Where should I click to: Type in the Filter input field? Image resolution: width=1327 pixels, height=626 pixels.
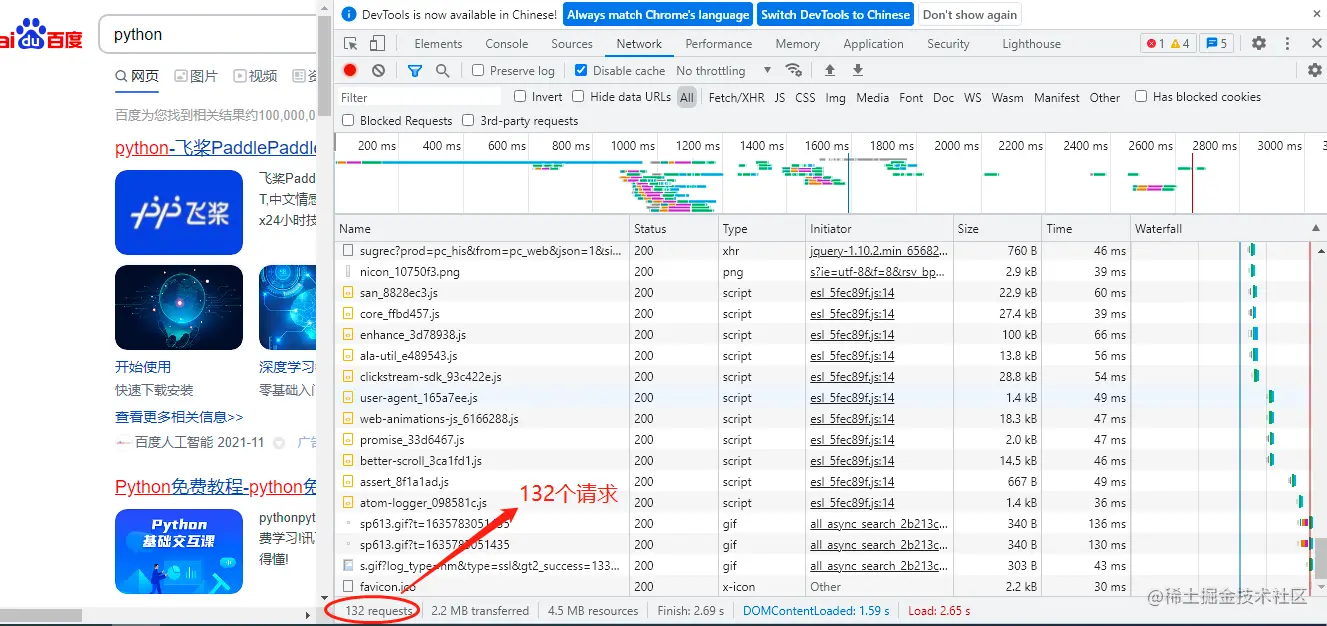click(420, 97)
